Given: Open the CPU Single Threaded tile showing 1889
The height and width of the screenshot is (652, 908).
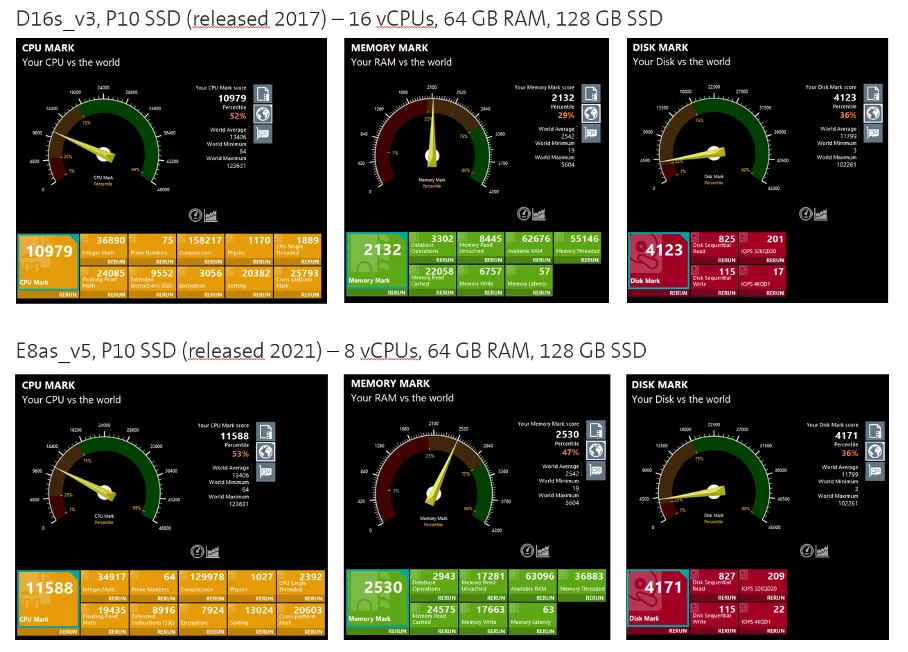Looking at the screenshot, I should pos(297,249).
